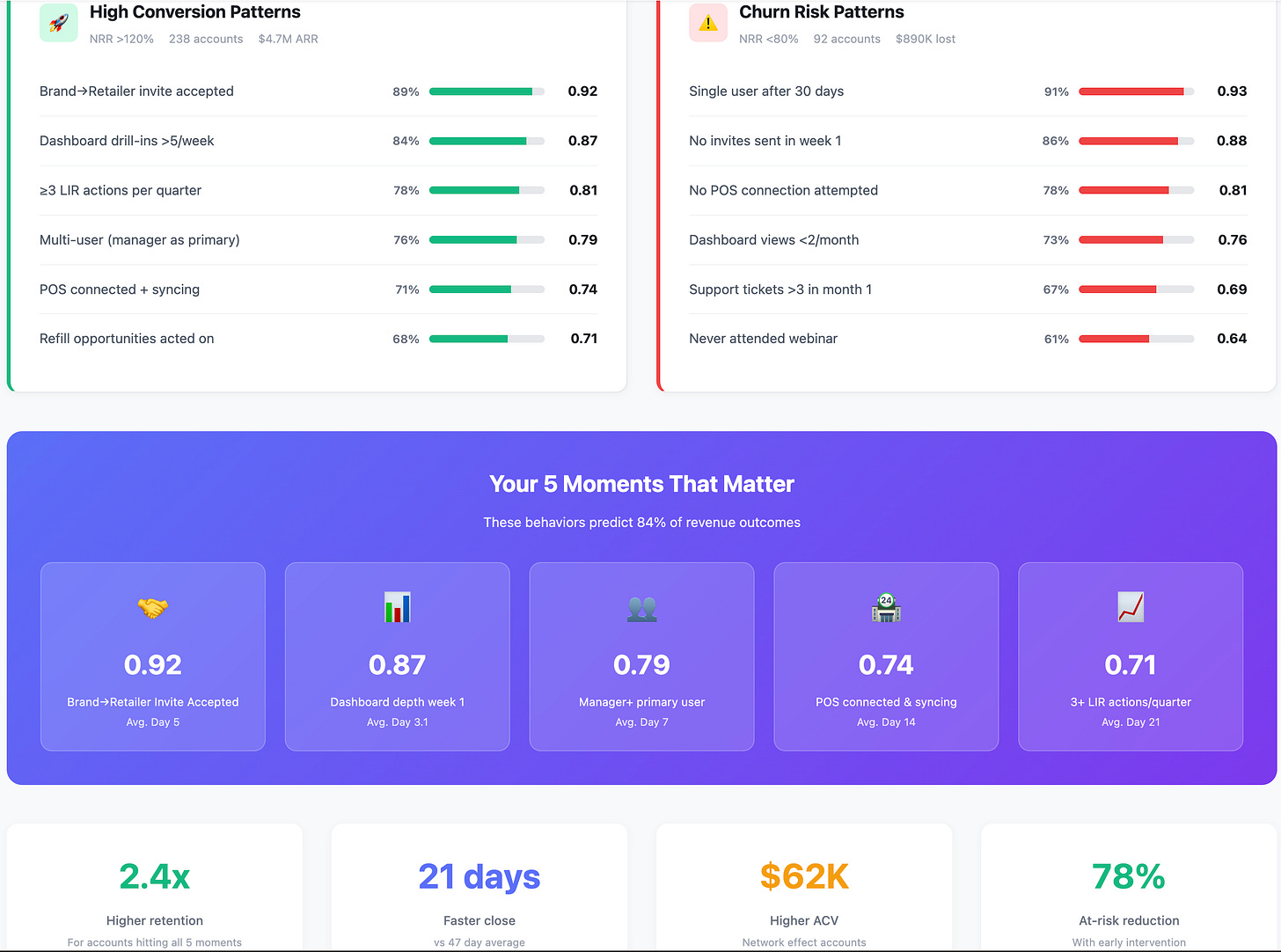Screen dimensions: 1281x952
Task: Click the 89% value beside invite accepted
Action: [406, 92]
